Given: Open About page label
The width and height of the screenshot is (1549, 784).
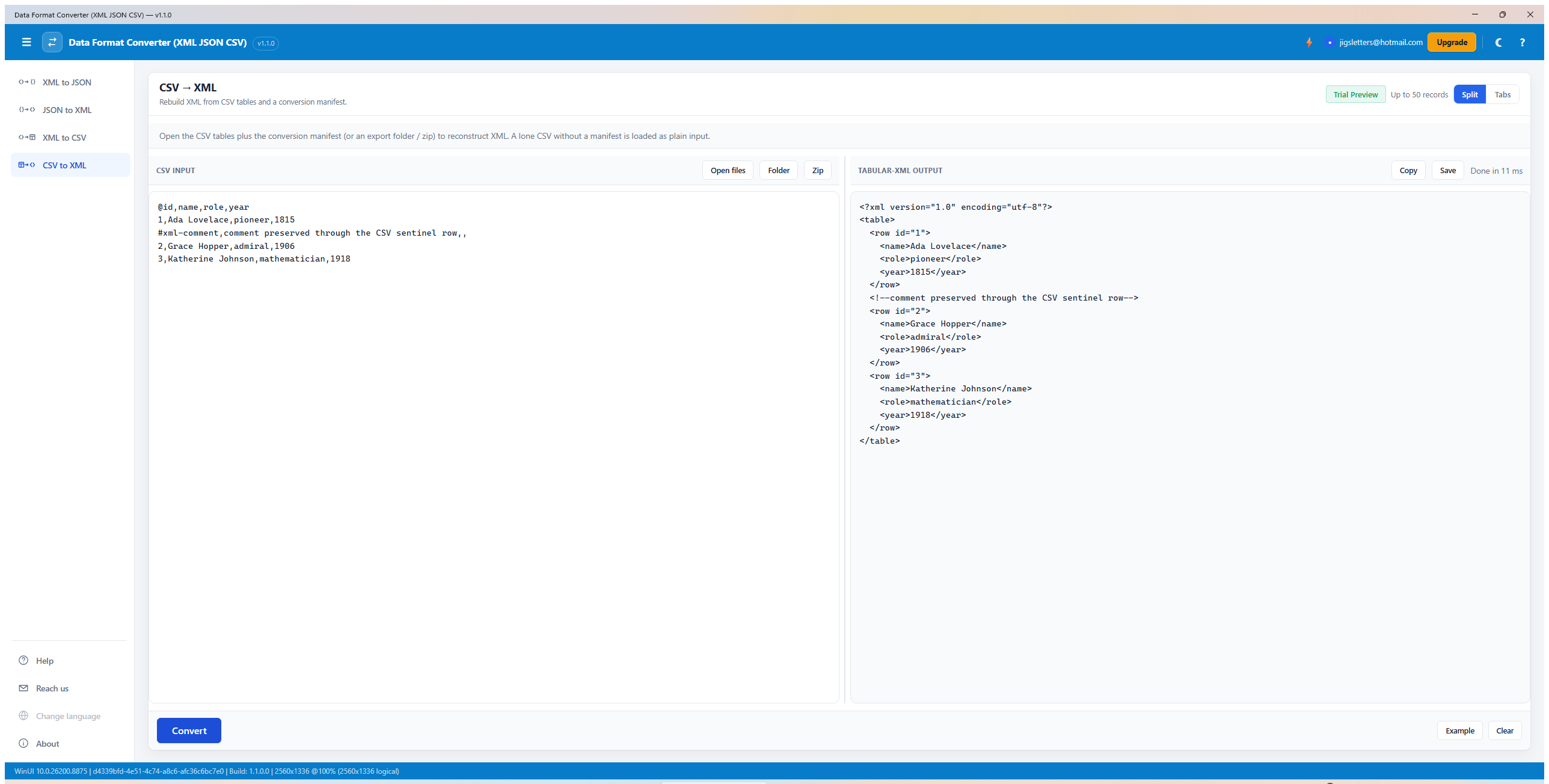Looking at the screenshot, I should point(48,744).
